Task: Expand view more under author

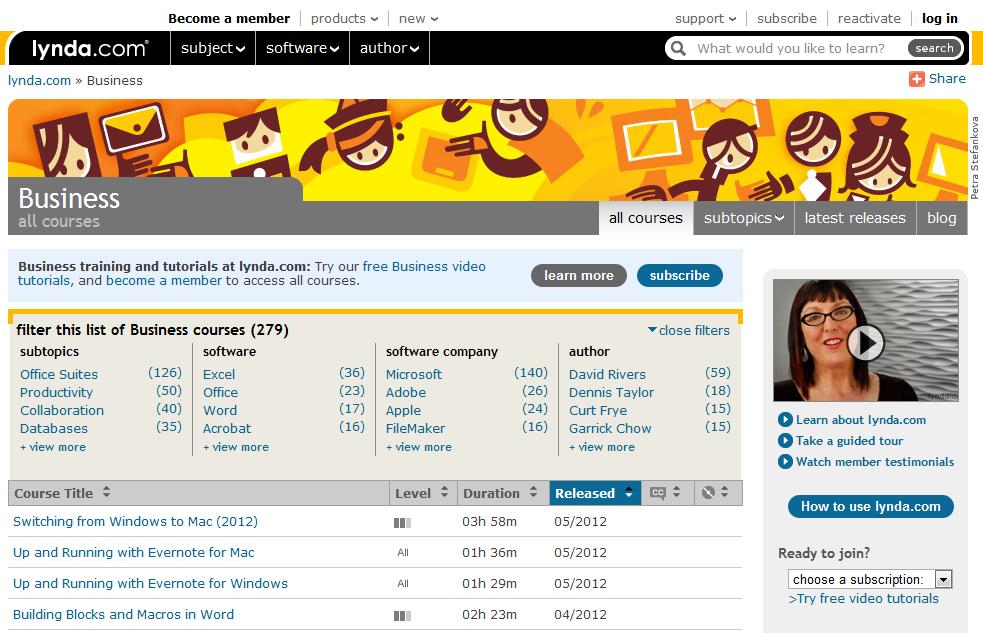Action: (x=602, y=447)
